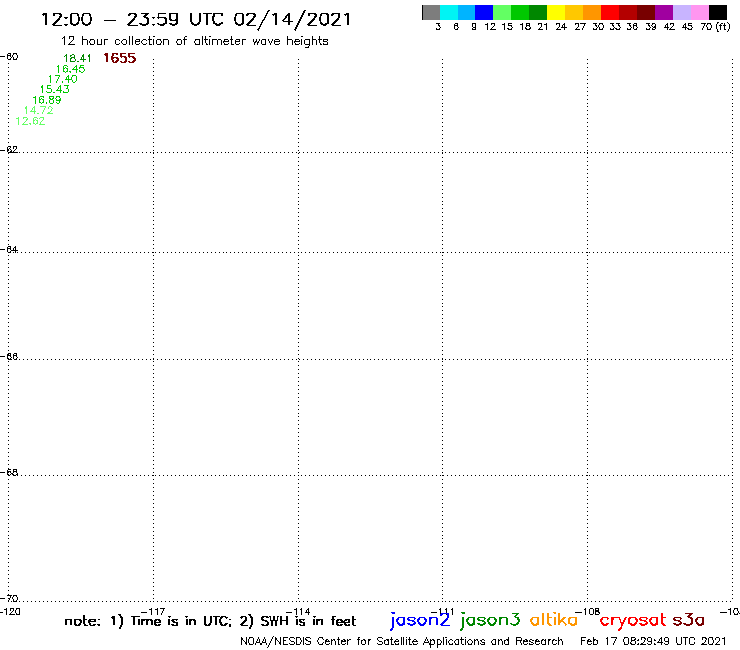Click the yellow swatch in the color scale
Image resolution: width=740 pixels, height=650 pixels.
[556, 12]
